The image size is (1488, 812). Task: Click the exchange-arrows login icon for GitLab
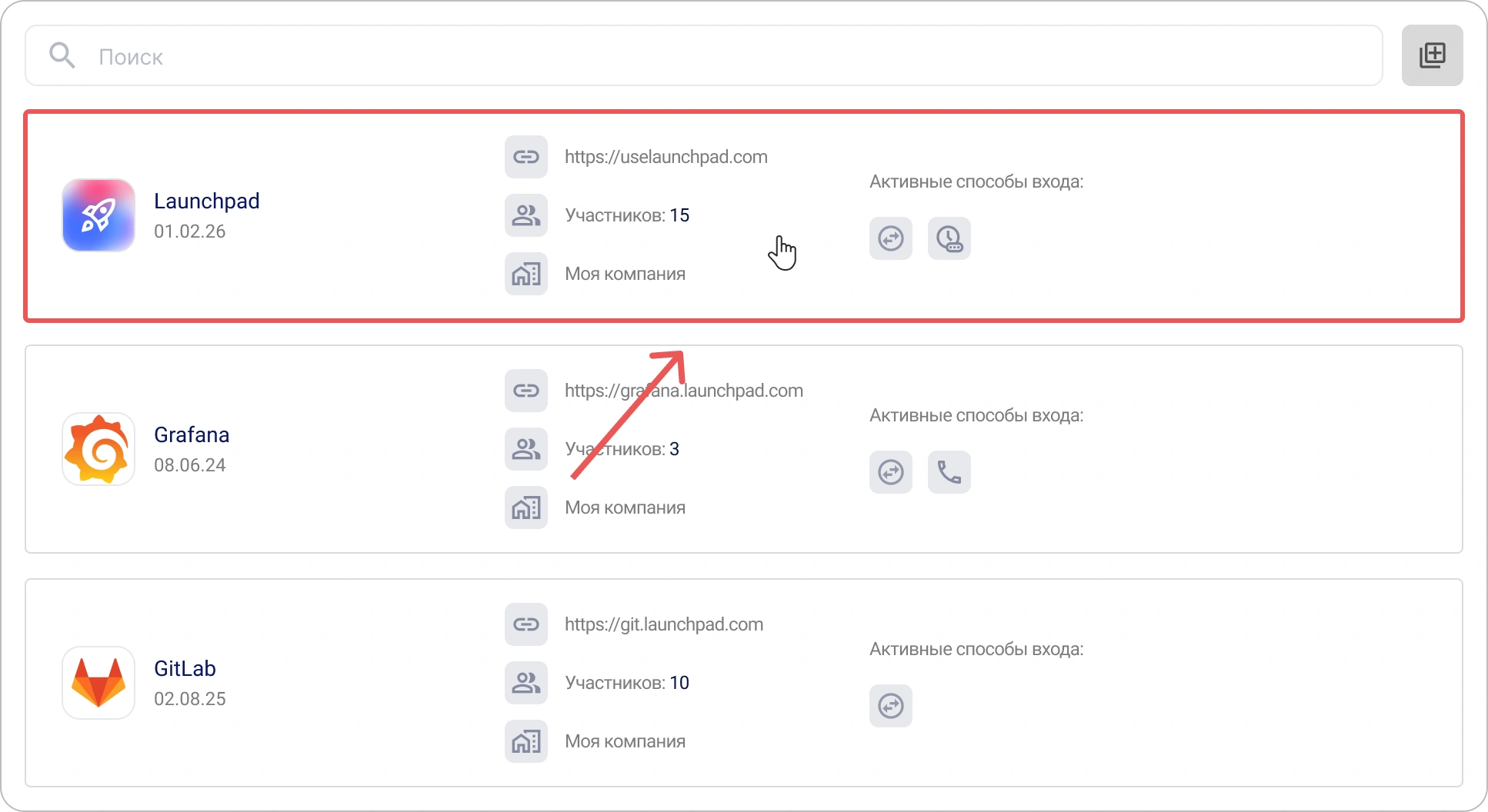point(890,706)
